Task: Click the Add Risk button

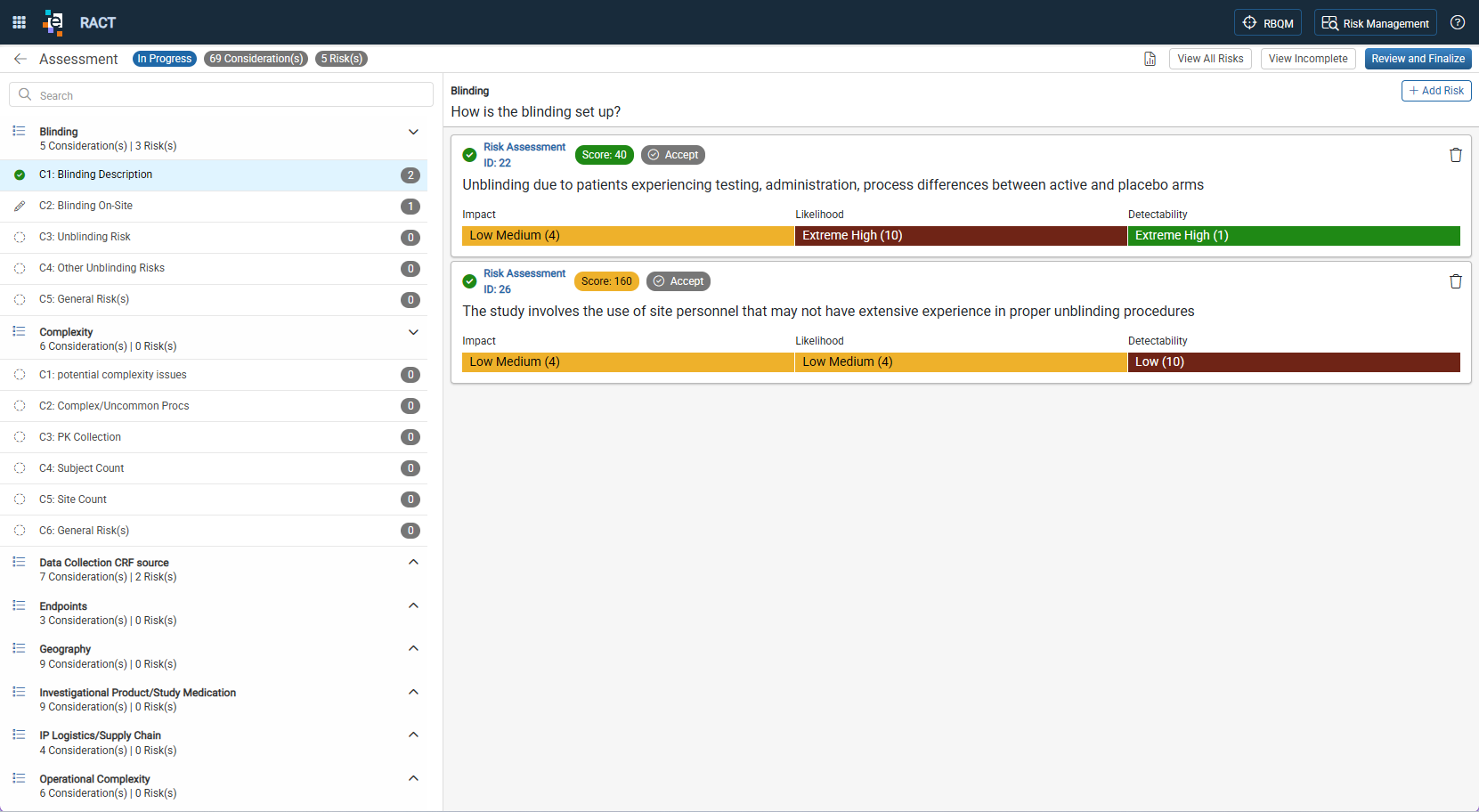Action: tap(1436, 91)
